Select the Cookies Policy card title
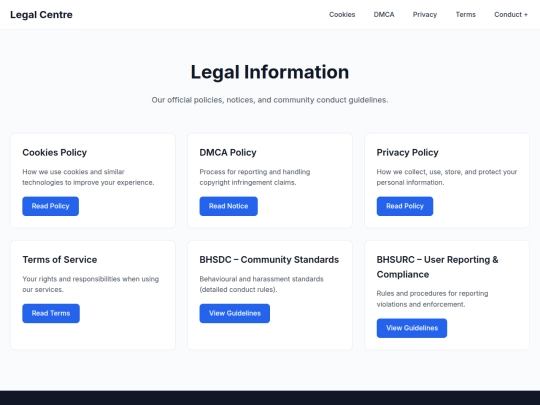Viewport: 540px width, 405px height. 54,153
